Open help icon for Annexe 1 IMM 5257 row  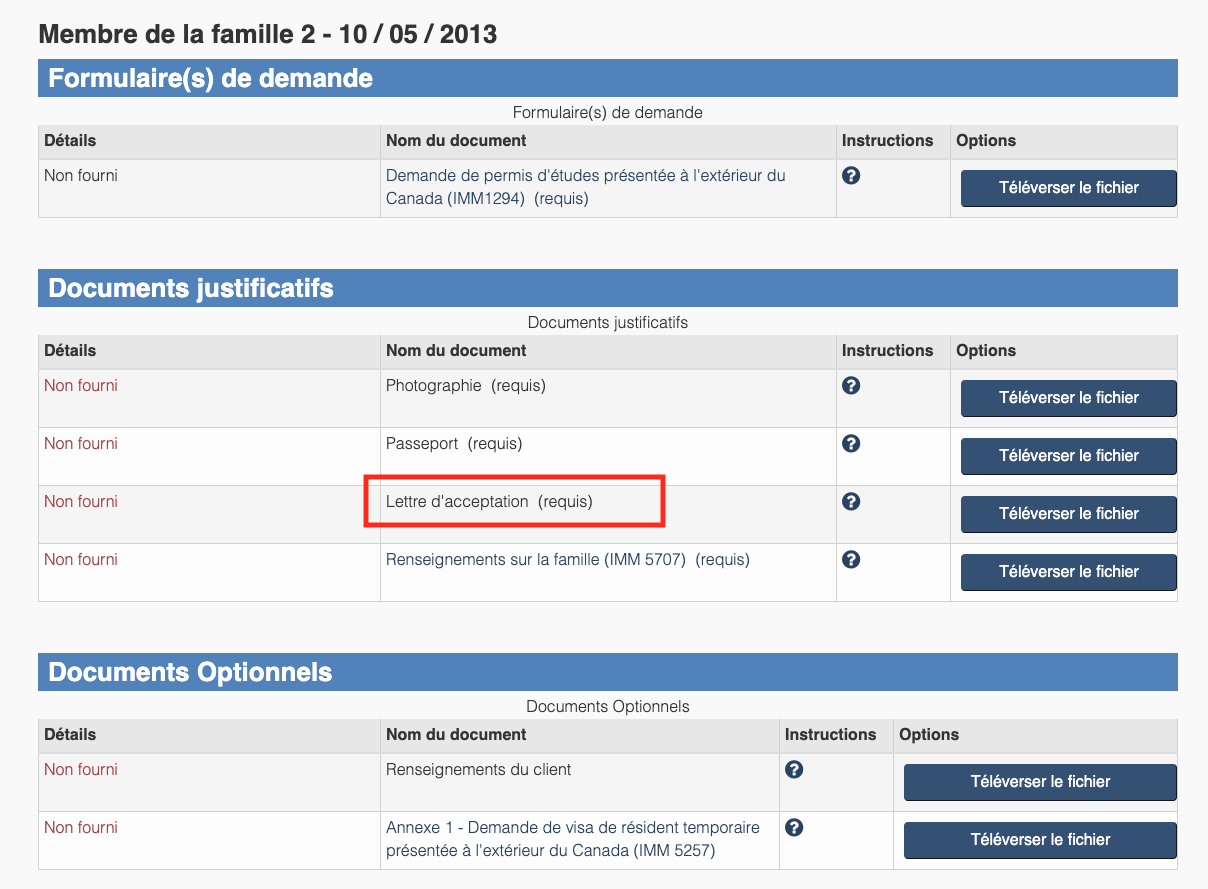(x=794, y=828)
